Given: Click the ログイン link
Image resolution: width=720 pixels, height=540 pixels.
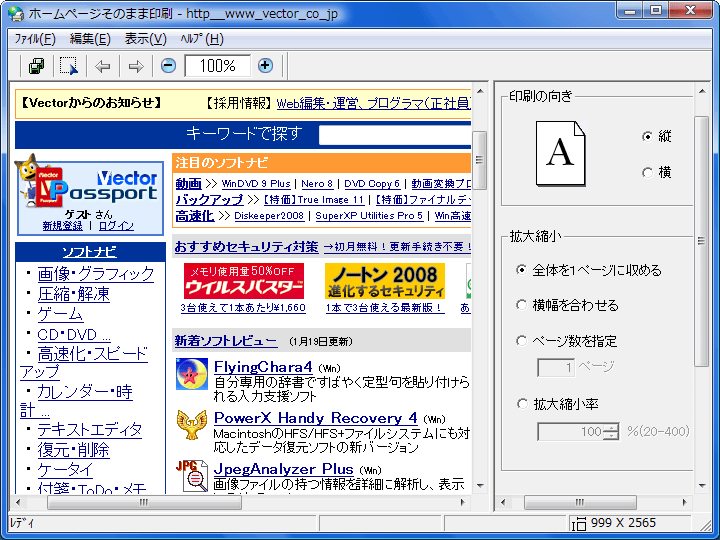Looking at the screenshot, I should coord(116,226).
